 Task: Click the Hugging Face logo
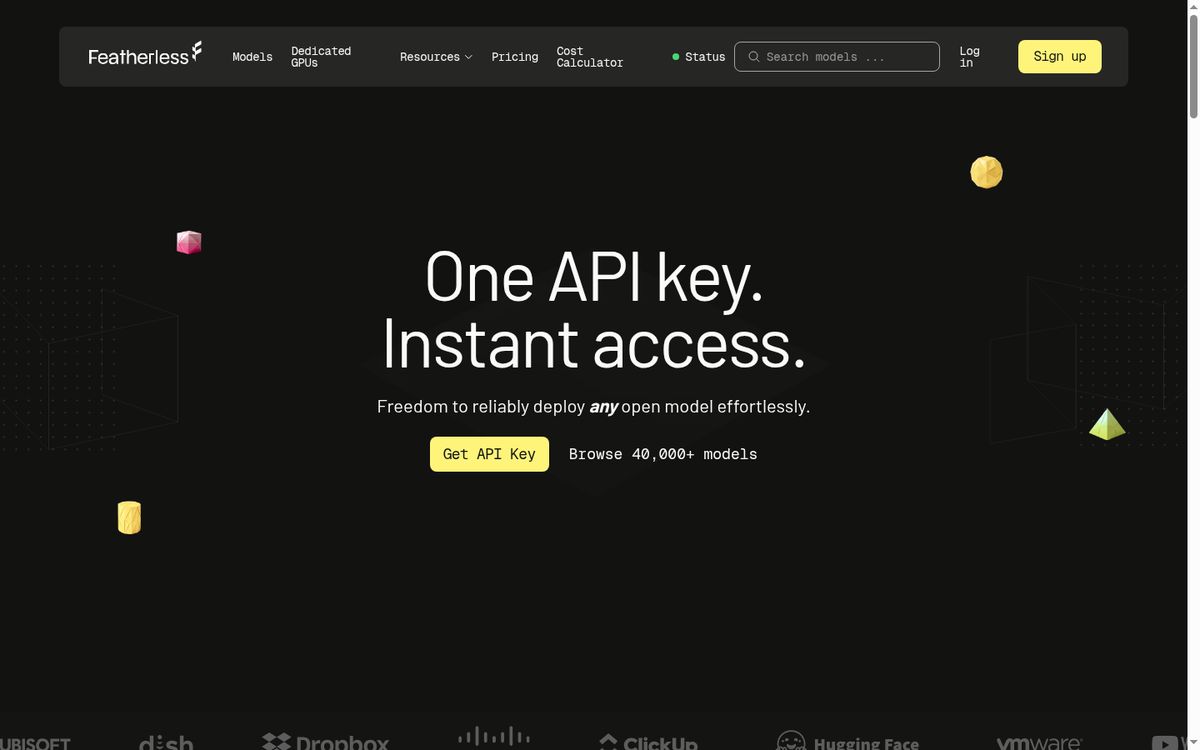click(x=848, y=742)
